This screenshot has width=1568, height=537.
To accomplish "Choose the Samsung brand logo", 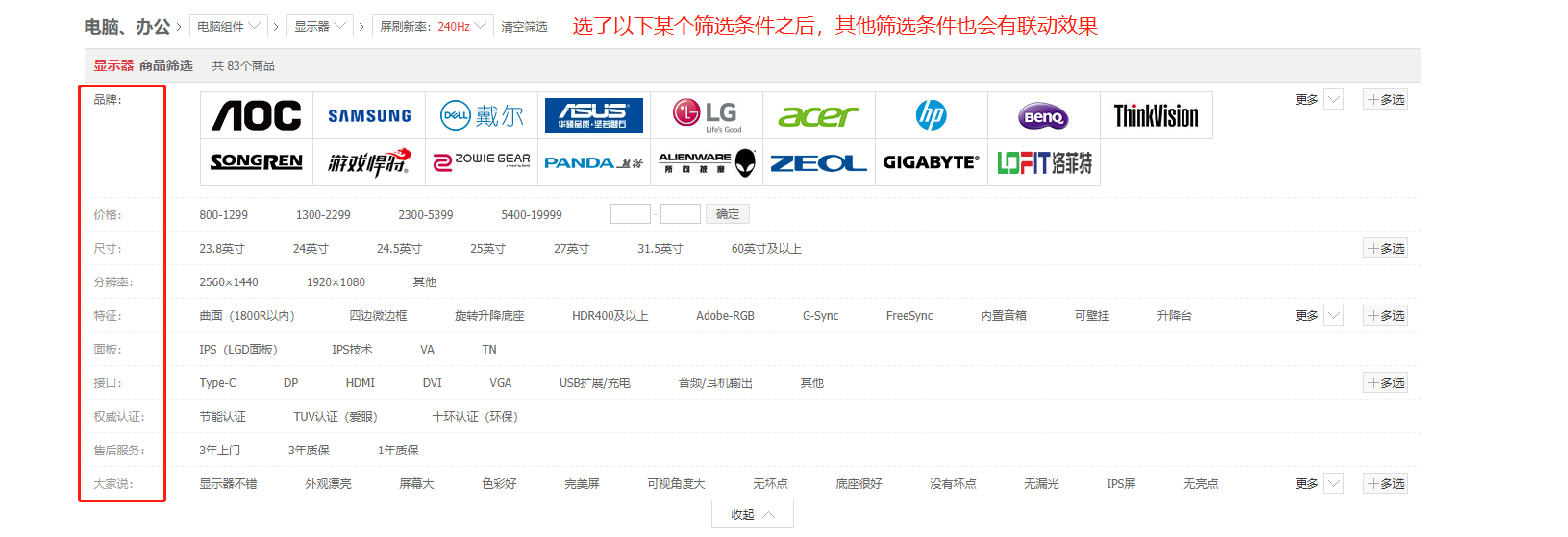I will click(369, 115).
